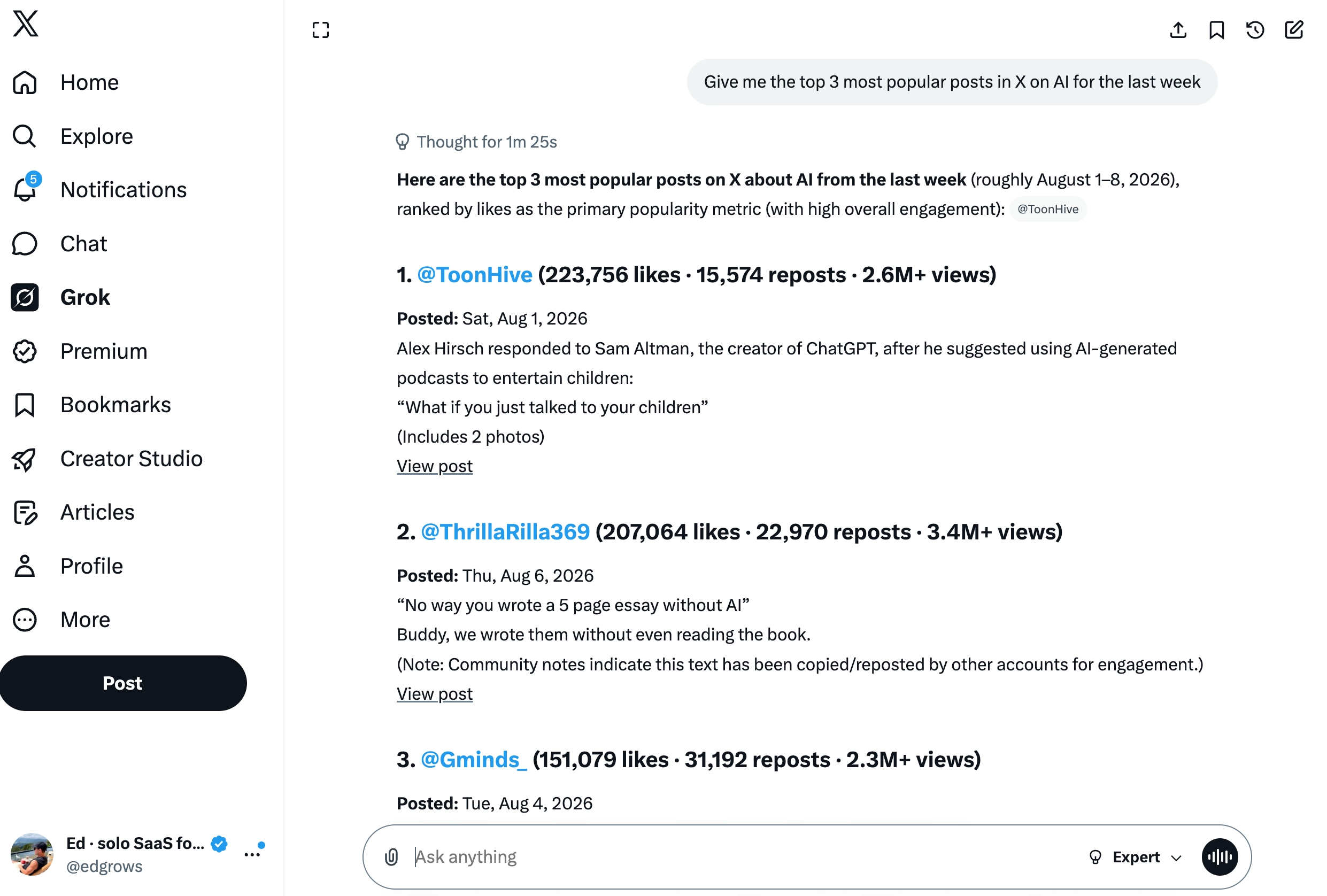Click the Explore magnifier icon
This screenshot has width=1327, height=896.
tap(25, 136)
